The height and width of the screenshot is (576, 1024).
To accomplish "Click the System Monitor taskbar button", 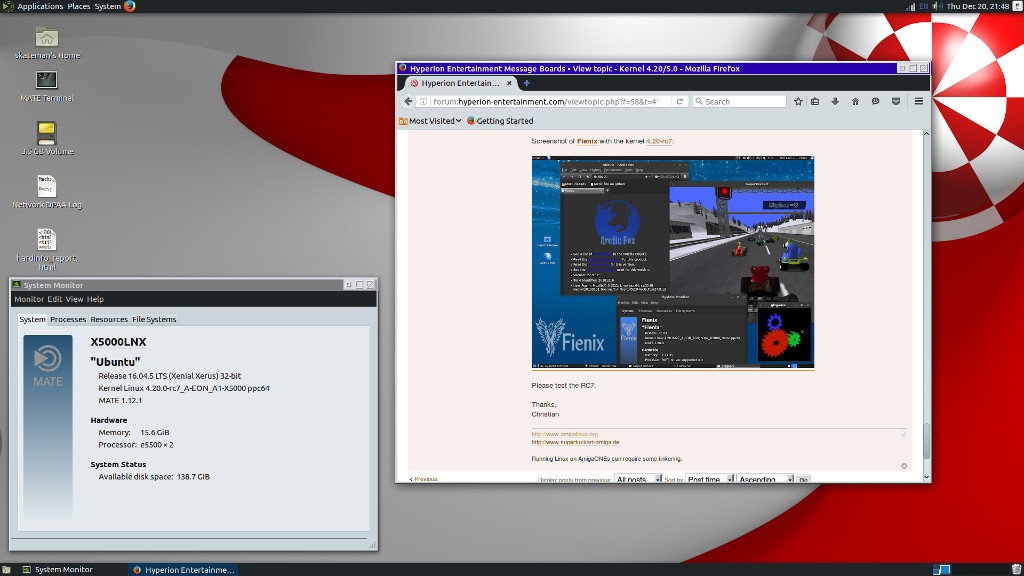I will tap(57, 569).
